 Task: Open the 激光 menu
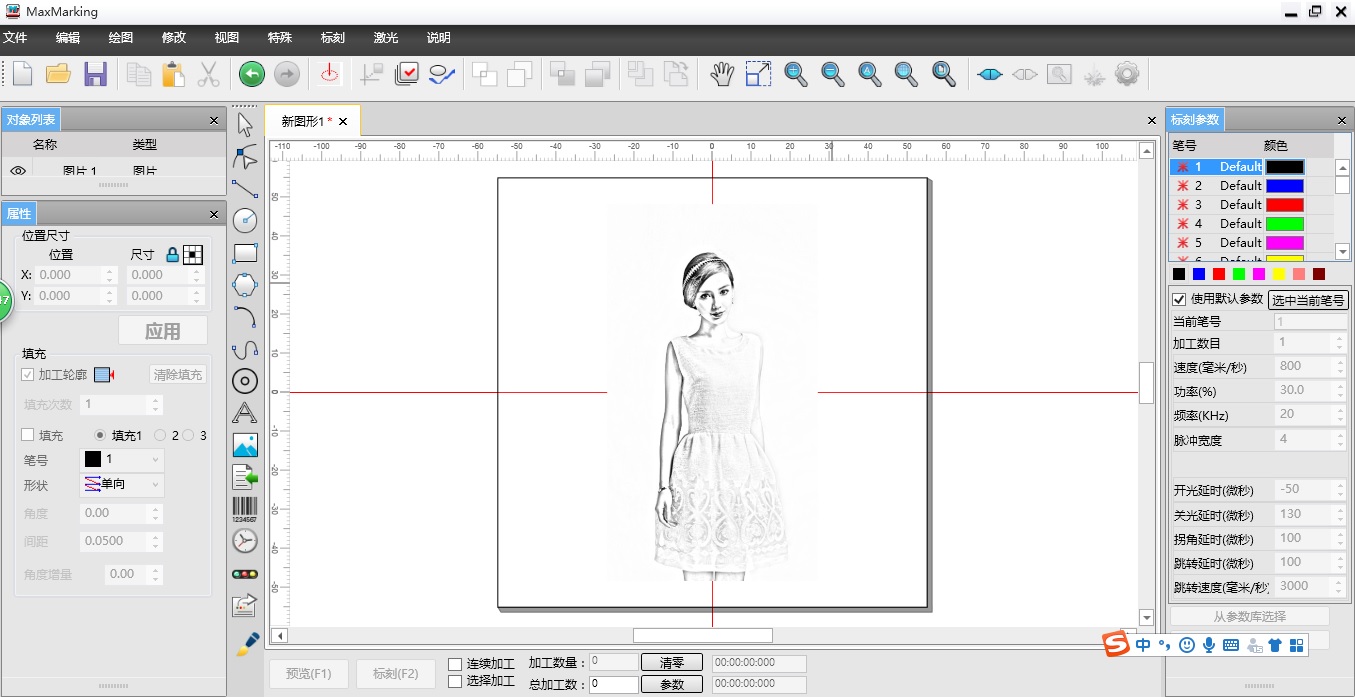[385, 38]
